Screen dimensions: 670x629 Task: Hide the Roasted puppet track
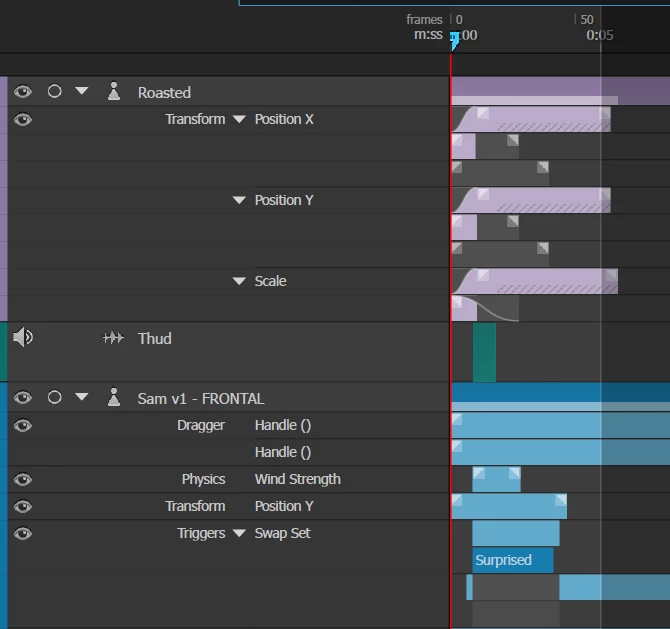click(23, 91)
